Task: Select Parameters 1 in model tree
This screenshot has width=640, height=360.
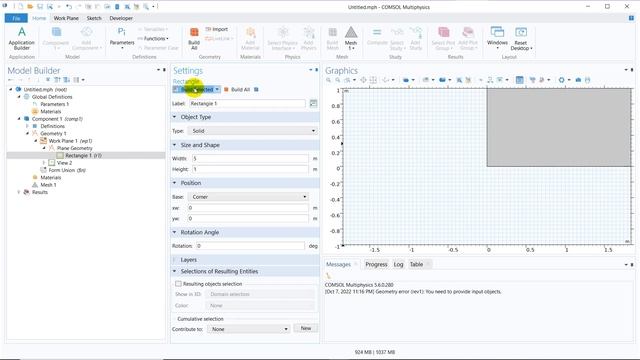Action: click(x=54, y=104)
